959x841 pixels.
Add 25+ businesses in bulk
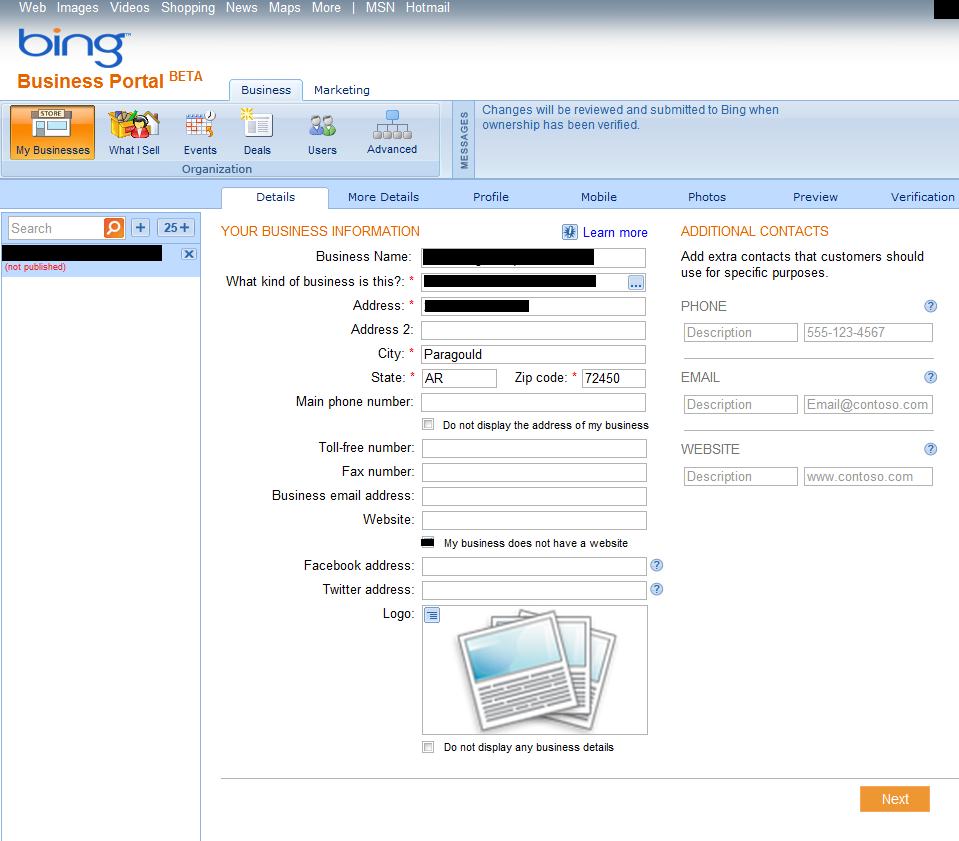click(176, 228)
